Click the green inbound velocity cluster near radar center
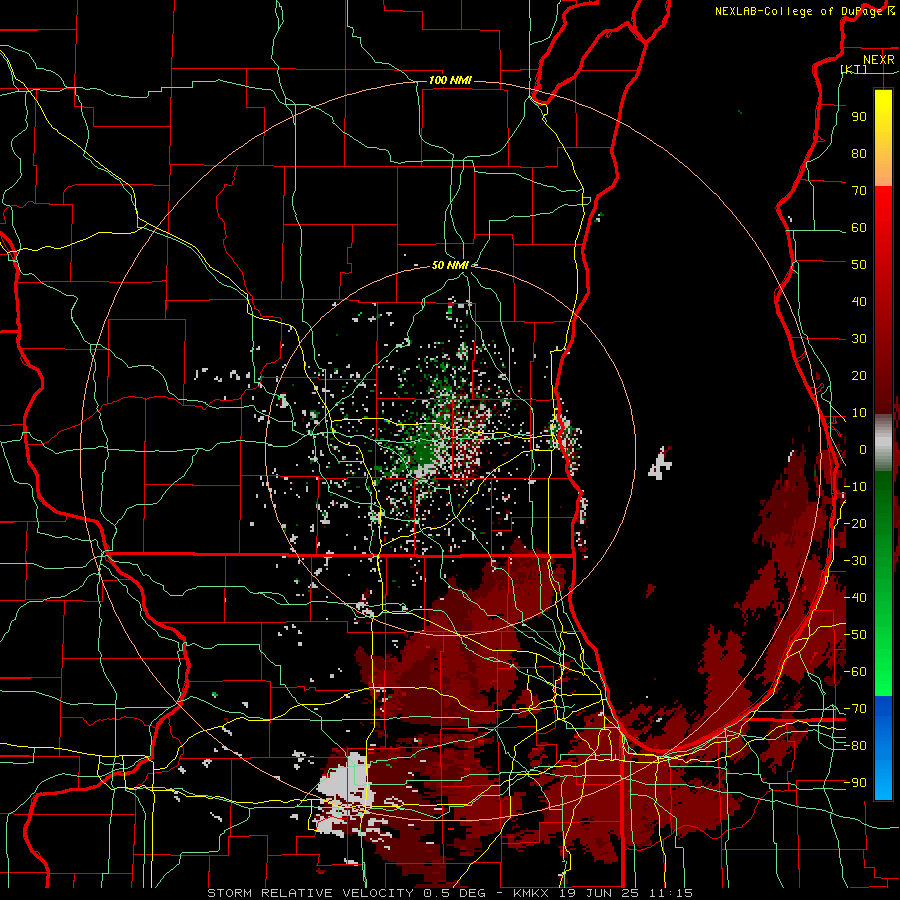The width and height of the screenshot is (900, 900). (425, 451)
